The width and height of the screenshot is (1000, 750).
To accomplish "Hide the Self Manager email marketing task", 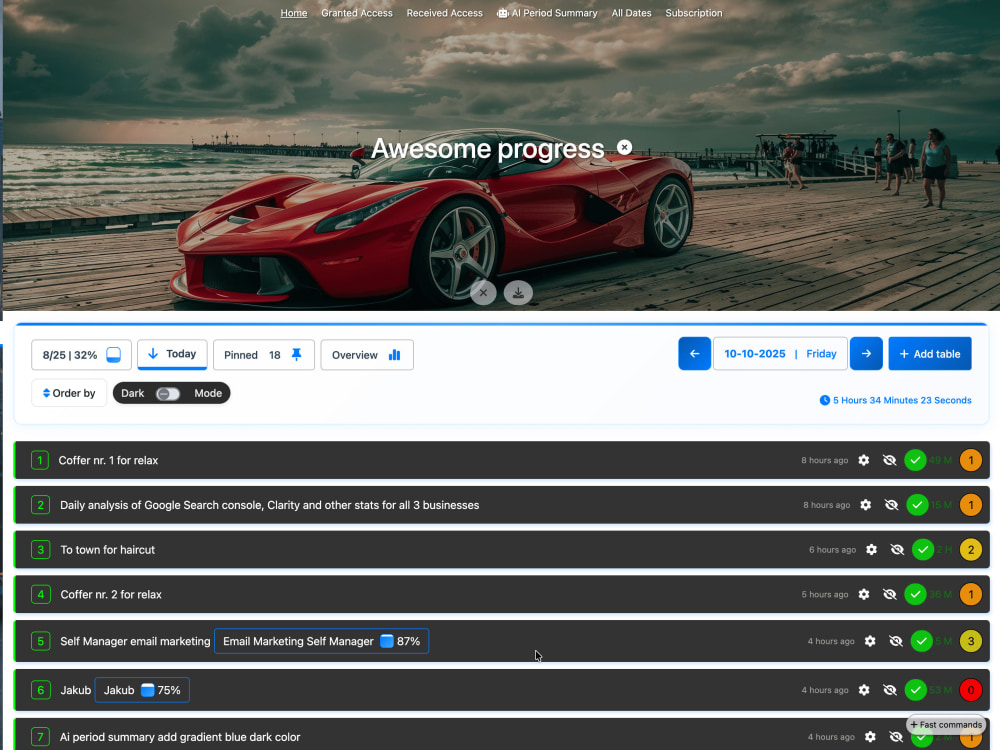I will click(x=895, y=641).
